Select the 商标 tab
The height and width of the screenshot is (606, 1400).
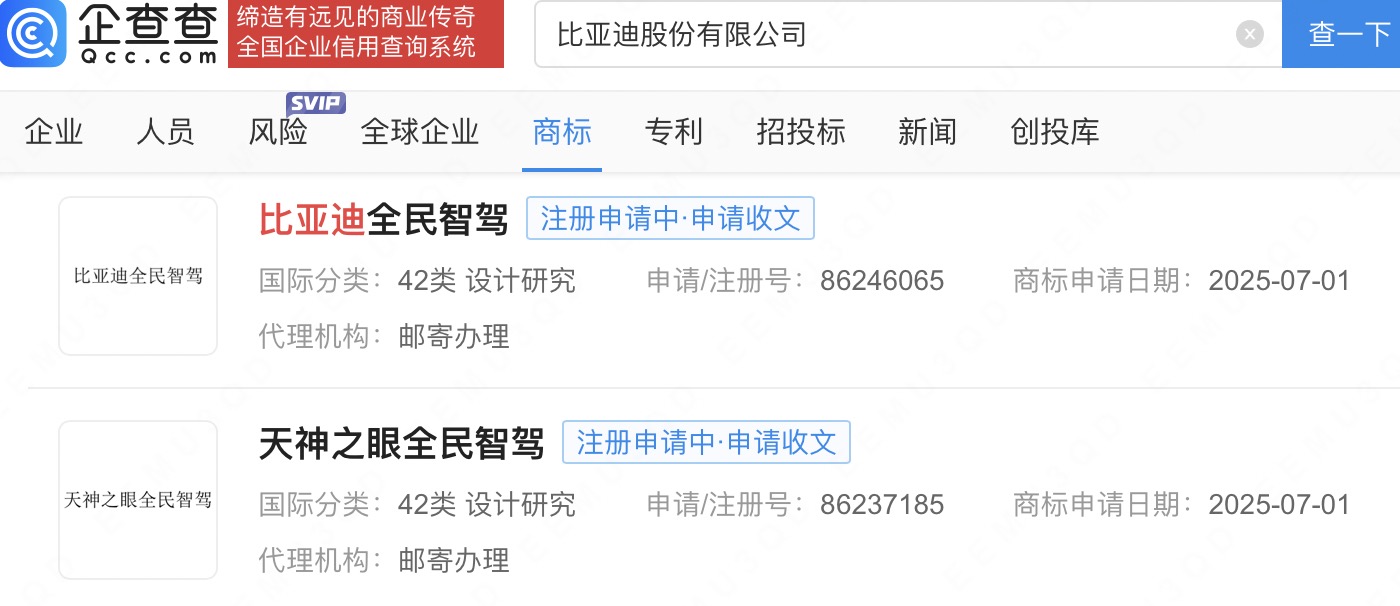(562, 132)
